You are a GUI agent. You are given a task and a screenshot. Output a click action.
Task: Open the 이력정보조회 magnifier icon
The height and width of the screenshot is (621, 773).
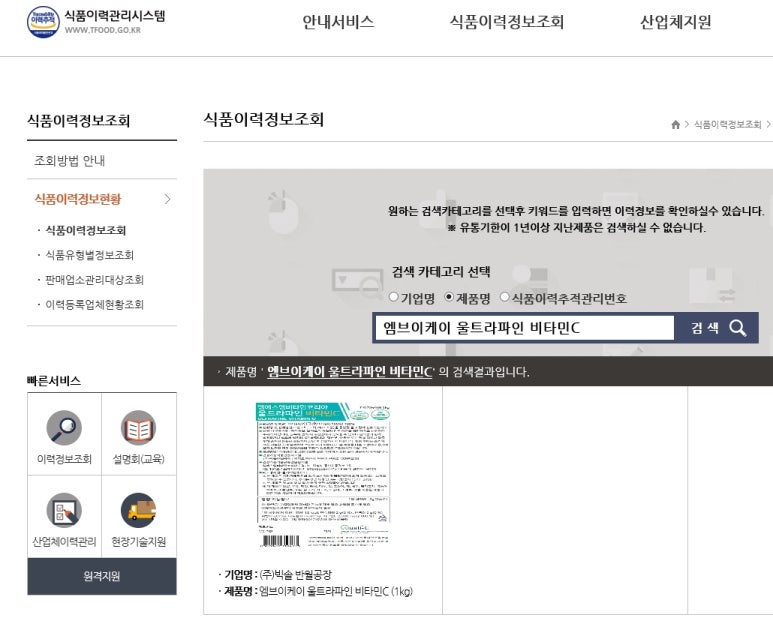point(64,427)
